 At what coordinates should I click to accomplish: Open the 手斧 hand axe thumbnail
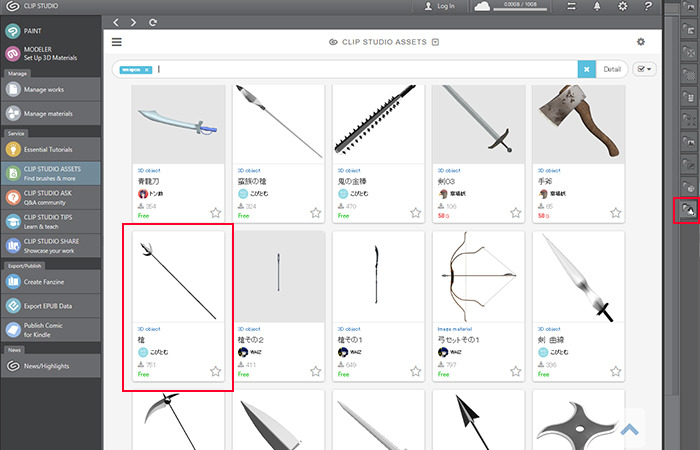(579, 124)
